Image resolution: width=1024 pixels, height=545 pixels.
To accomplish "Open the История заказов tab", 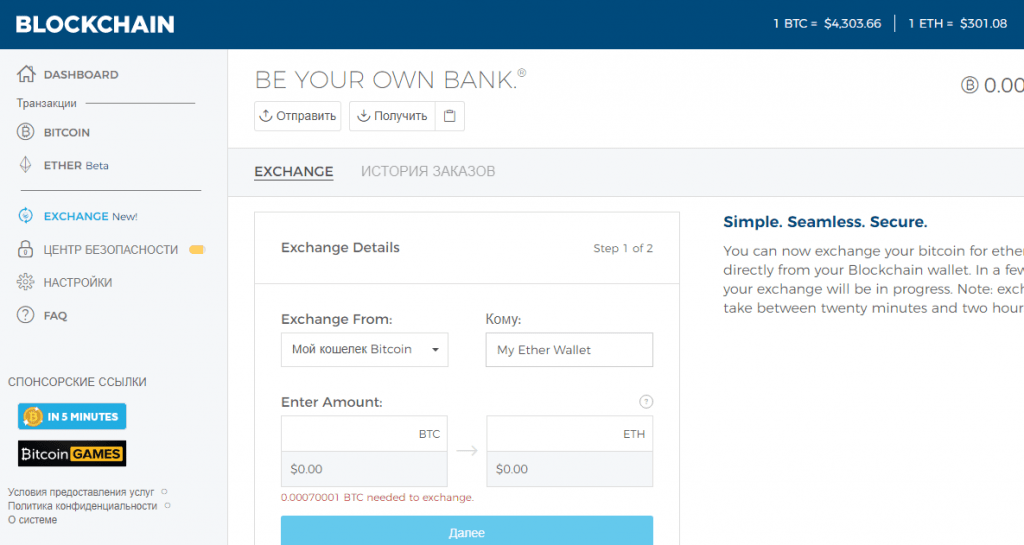I will click(428, 171).
